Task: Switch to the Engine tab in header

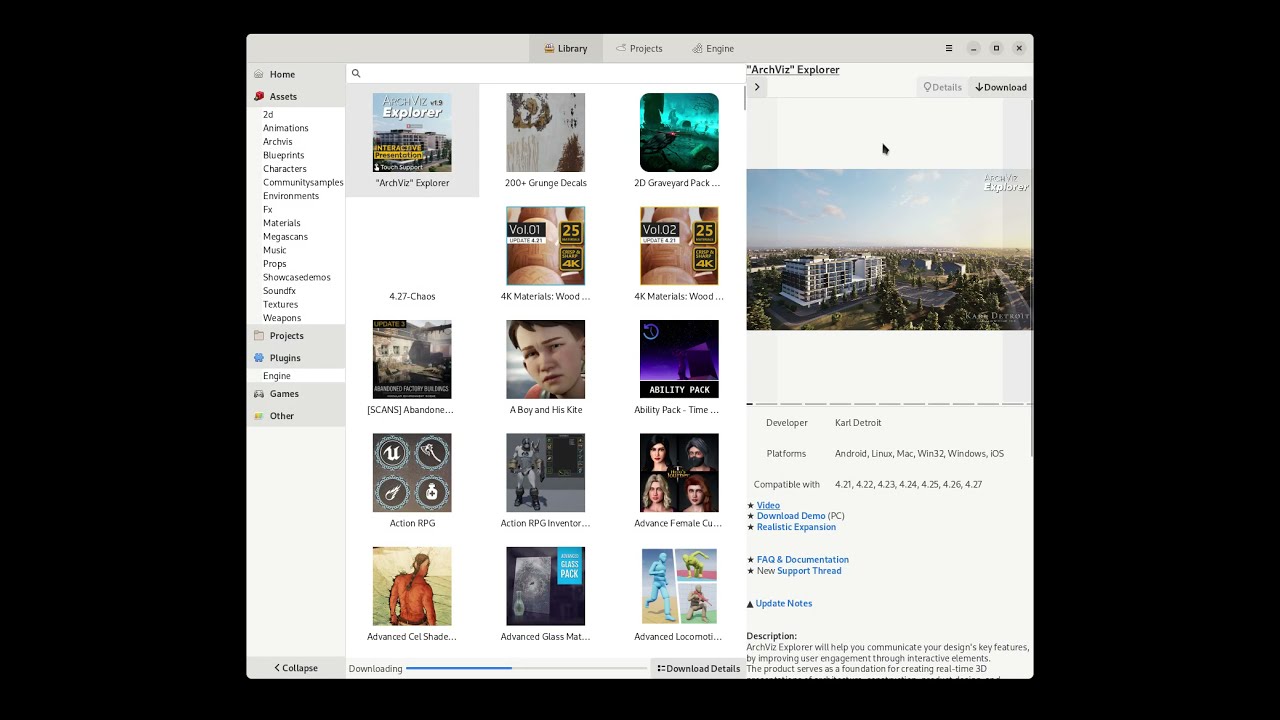Action: pyautogui.click(x=713, y=48)
